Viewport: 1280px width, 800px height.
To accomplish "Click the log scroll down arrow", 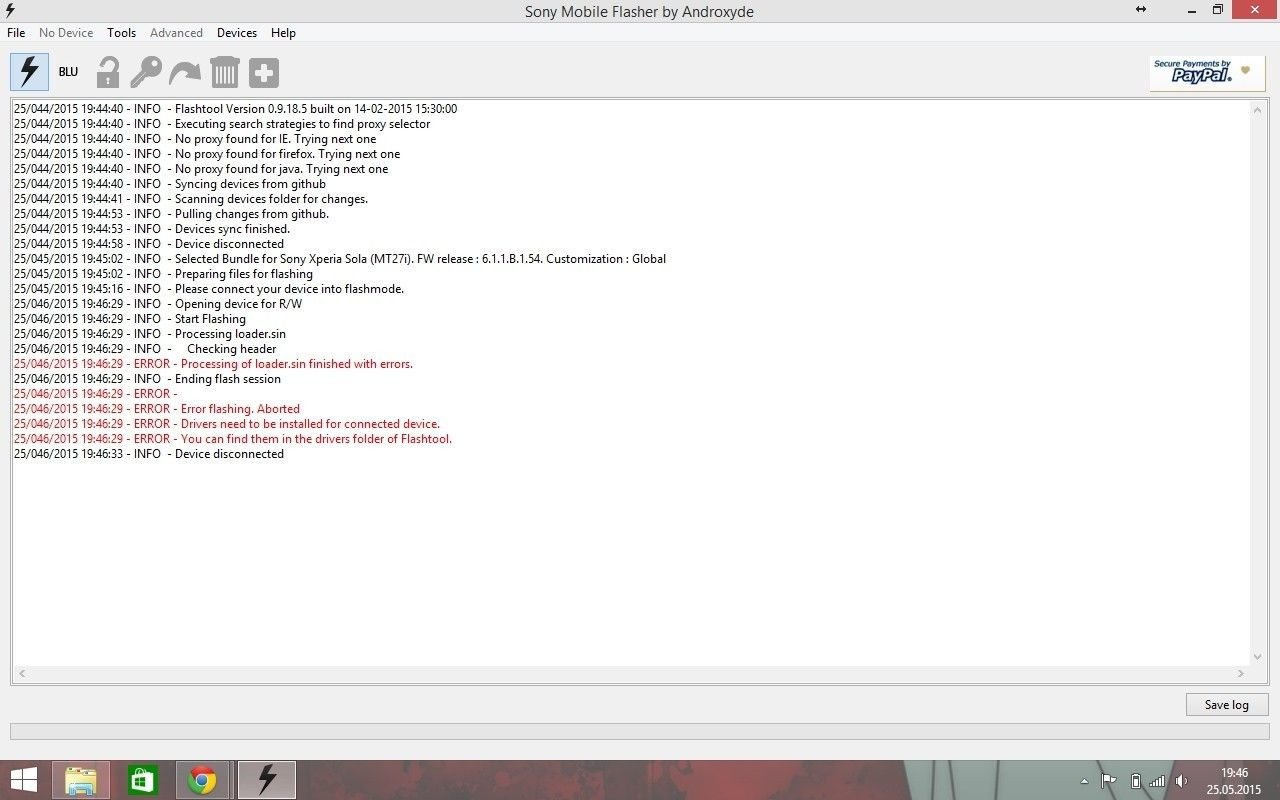I will (x=1258, y=656).
